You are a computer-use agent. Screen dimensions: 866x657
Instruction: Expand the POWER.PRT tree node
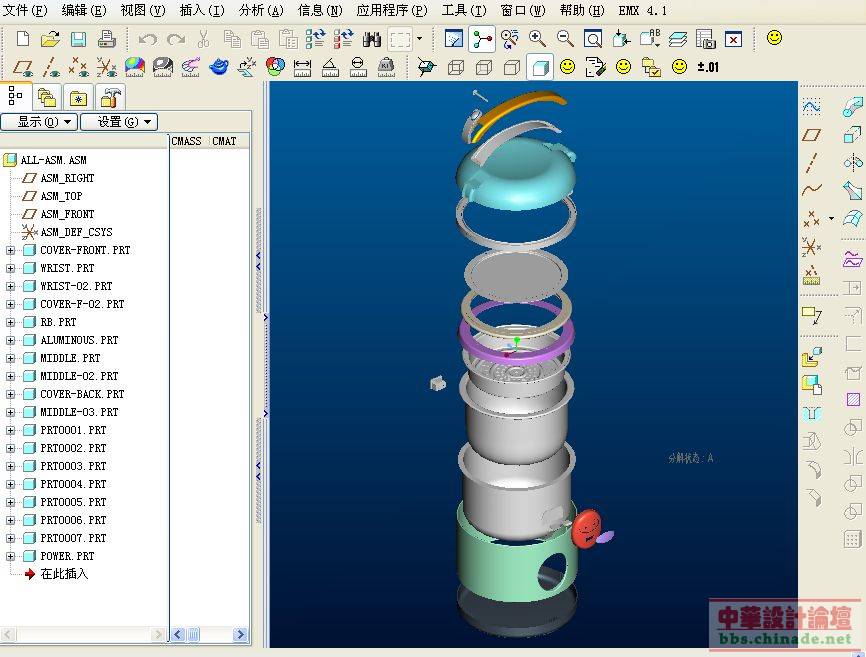[11, 556]
